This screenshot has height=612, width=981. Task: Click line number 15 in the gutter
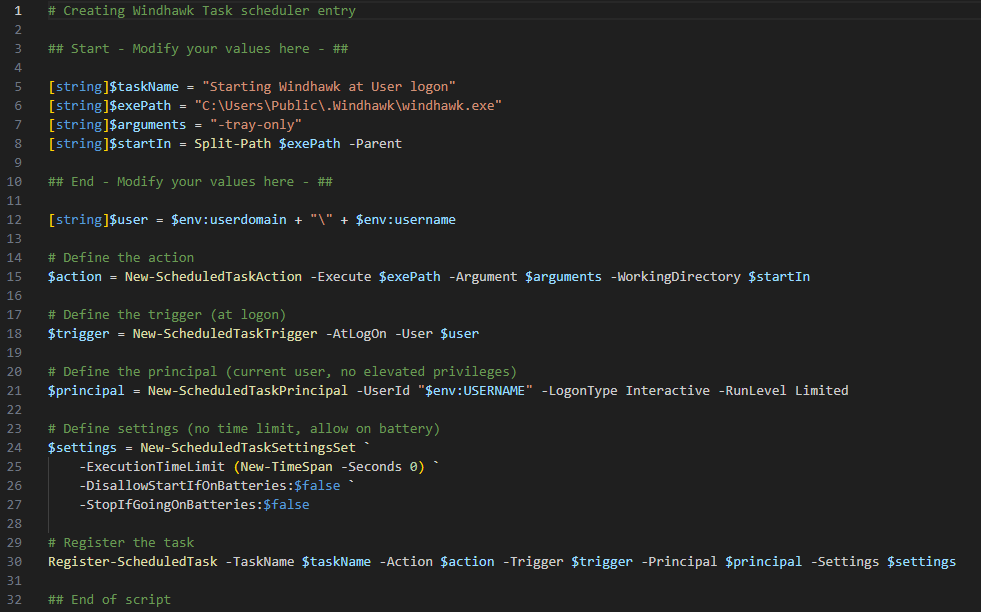[x=15, y=276]
